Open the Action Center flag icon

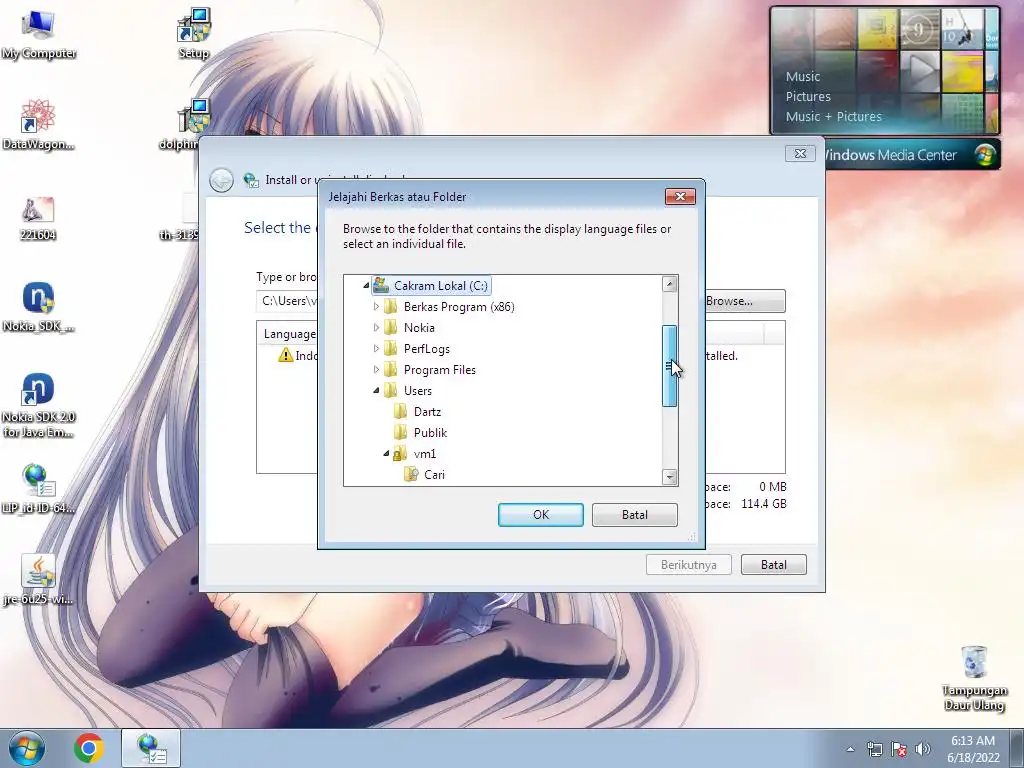899,749
